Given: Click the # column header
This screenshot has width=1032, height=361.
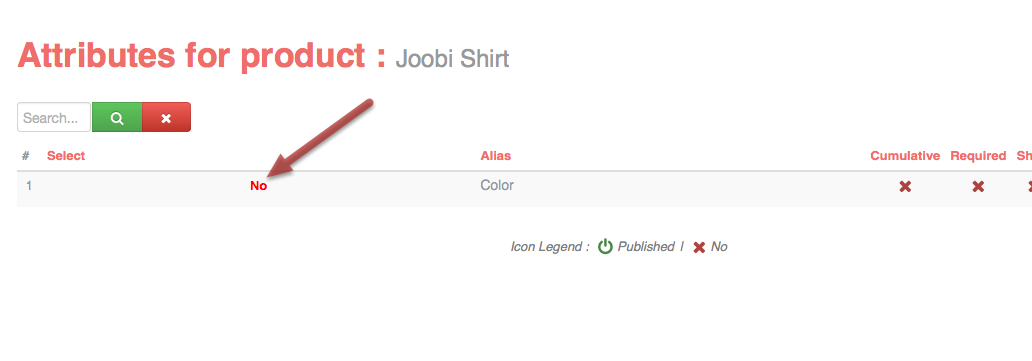Looking at the screenshot, I should [26, 156].
